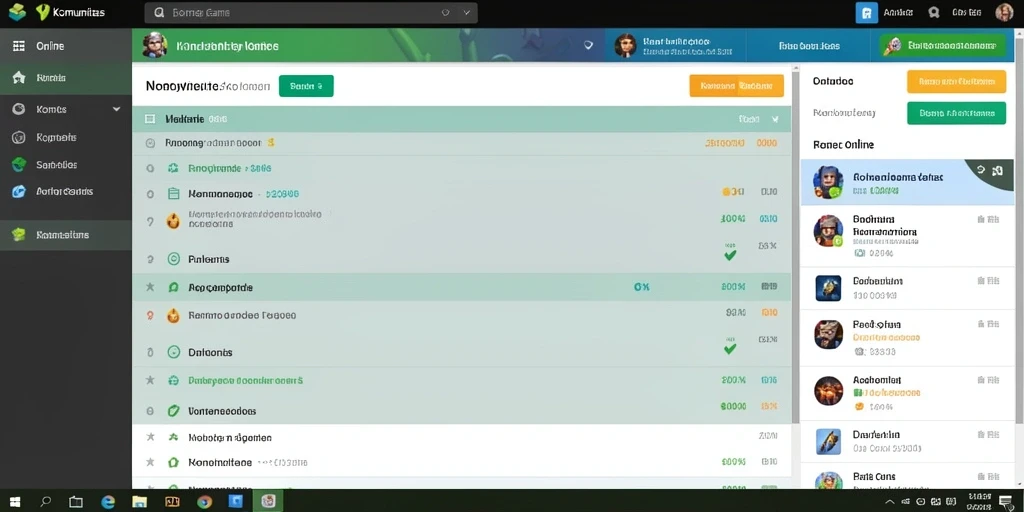Click the green icon in the Rnogirande row
1024x512 pixels.
[173, 168]
